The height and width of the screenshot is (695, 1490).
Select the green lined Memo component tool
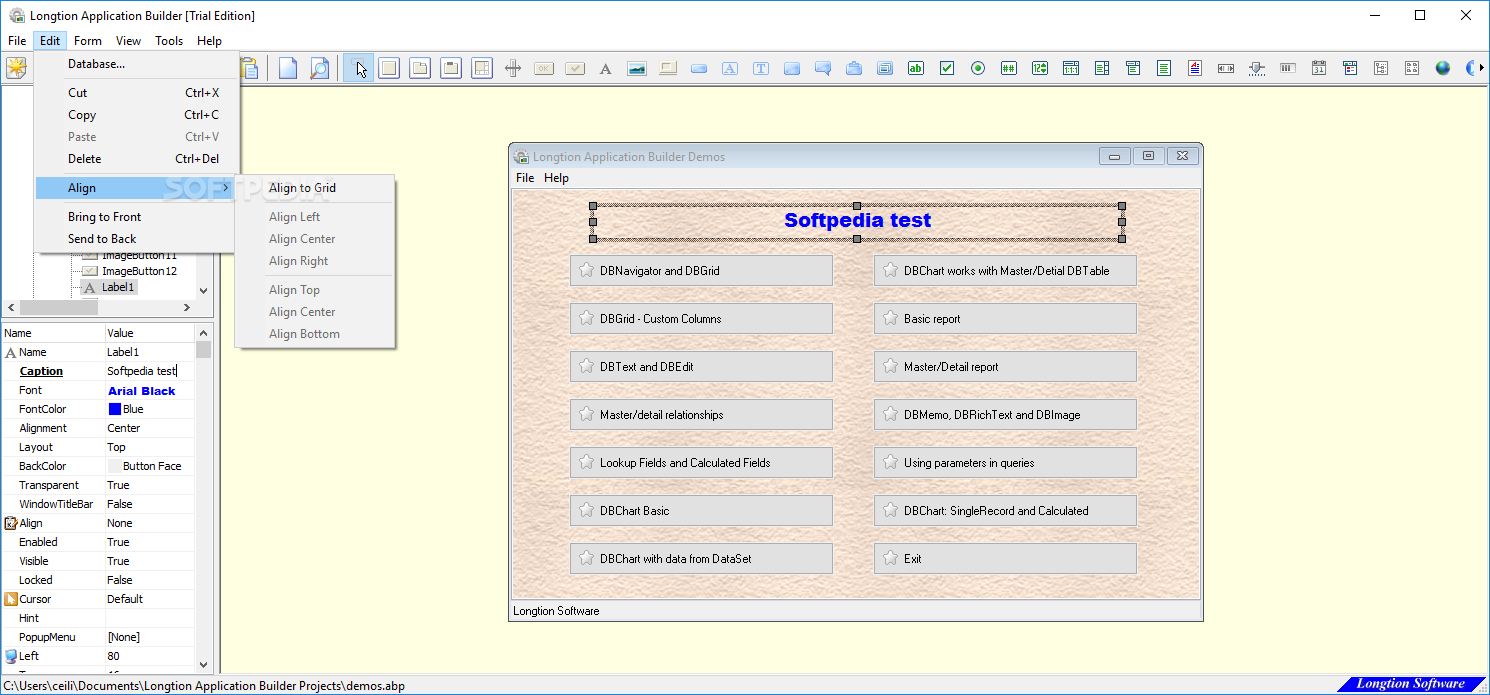click(x=1164, y=68)
